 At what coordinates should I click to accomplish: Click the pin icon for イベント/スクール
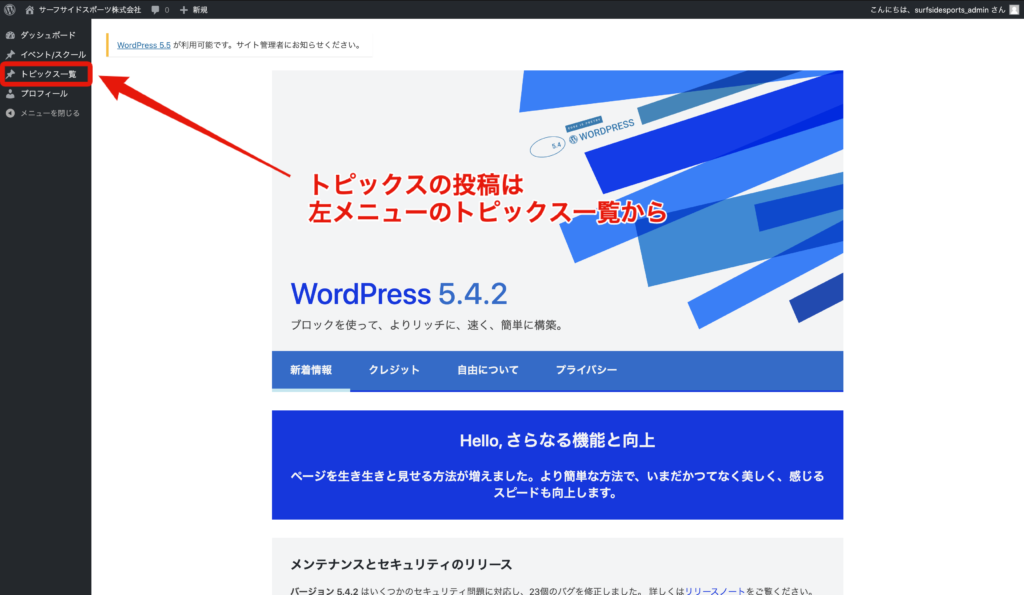(x=10, y=54)
